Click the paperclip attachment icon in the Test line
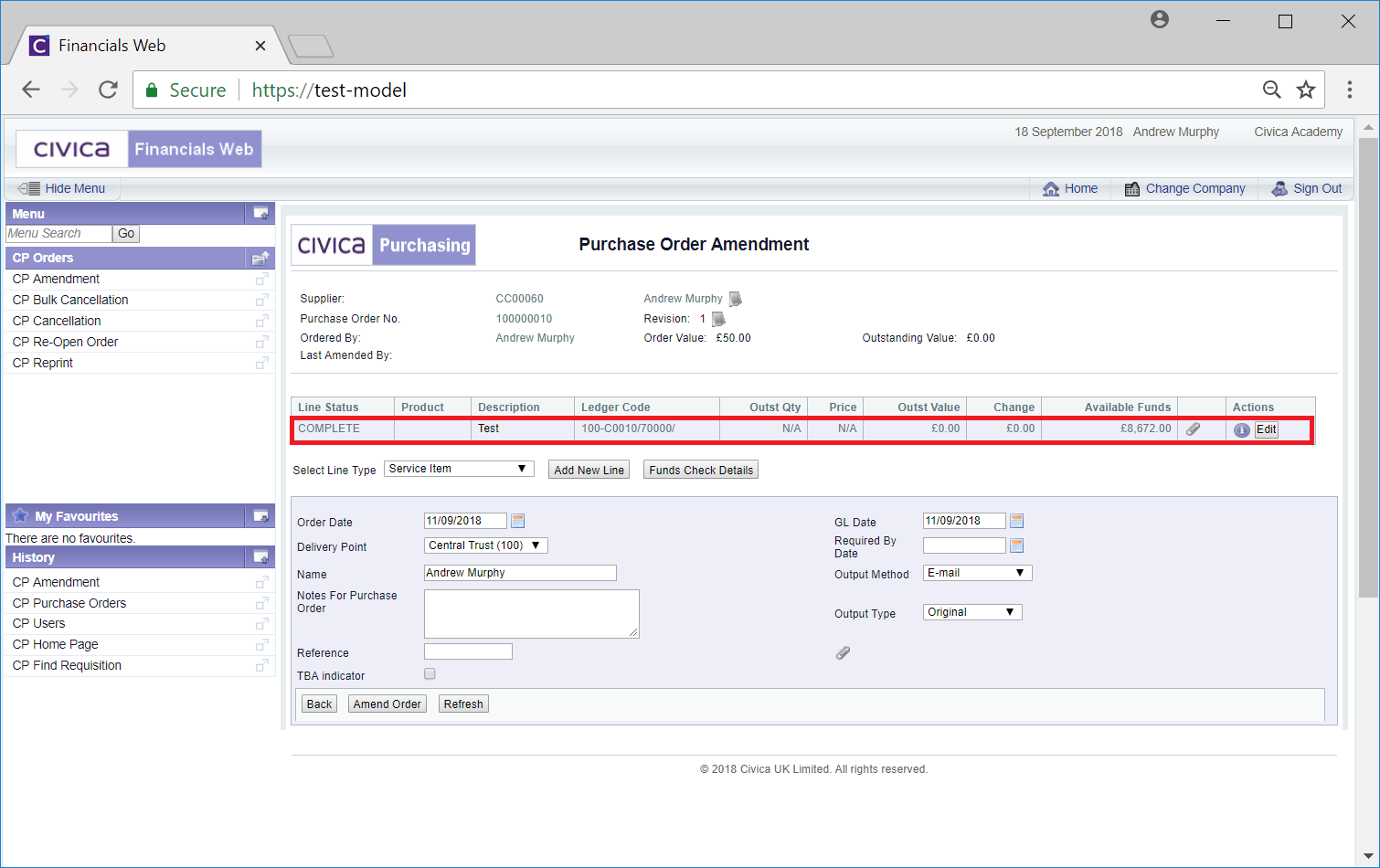 coord(1193,429)
